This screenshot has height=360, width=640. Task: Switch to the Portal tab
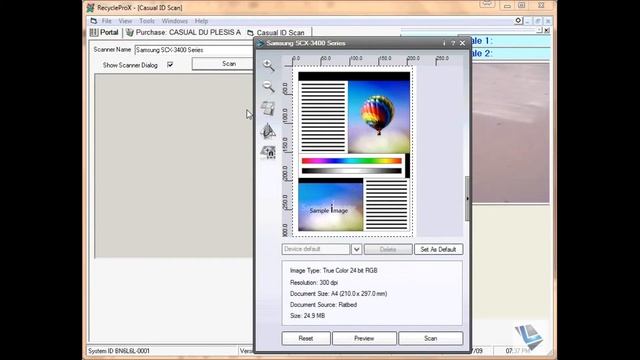tap(104, 32)
